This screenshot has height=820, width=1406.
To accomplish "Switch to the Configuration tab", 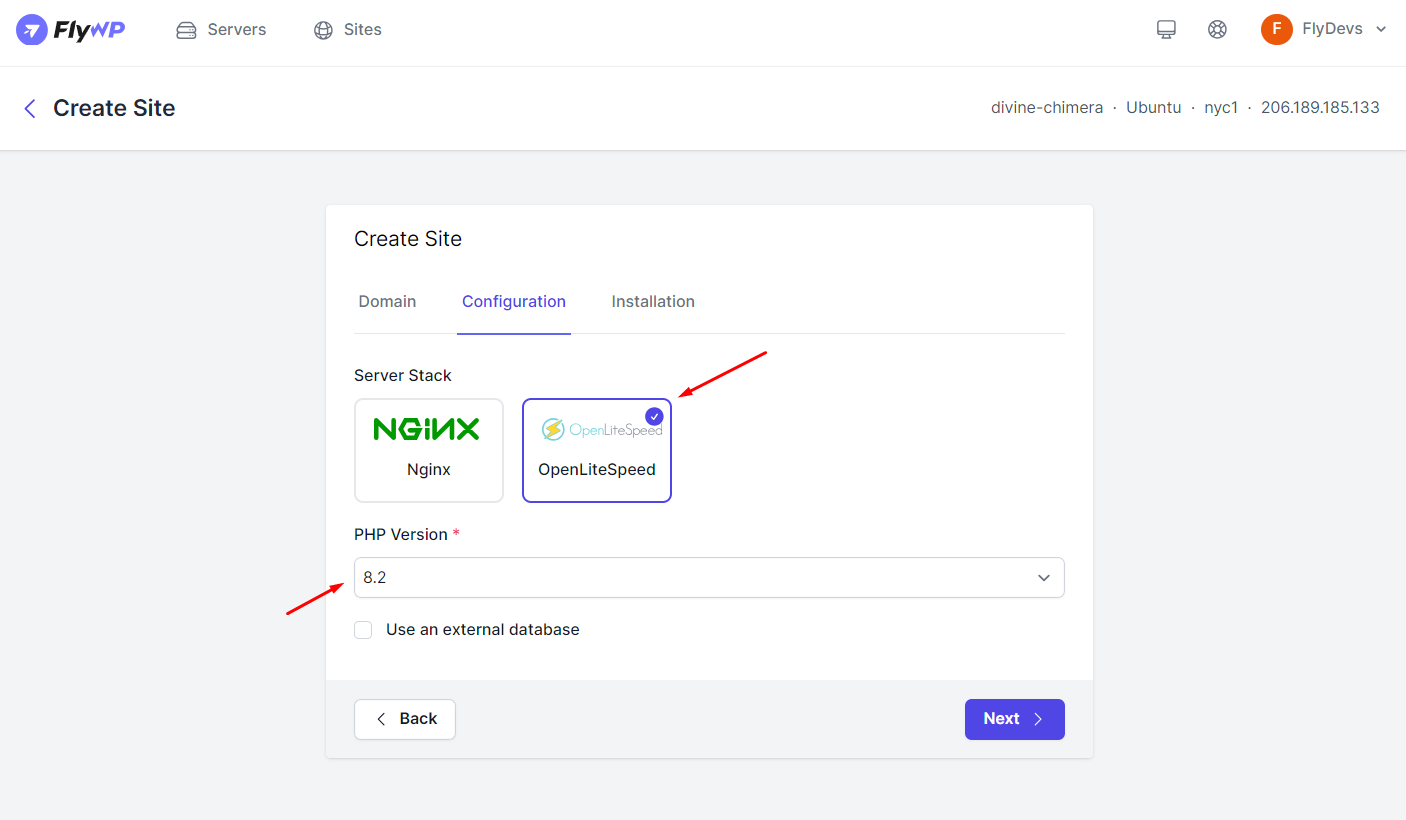I will [514, 301].
